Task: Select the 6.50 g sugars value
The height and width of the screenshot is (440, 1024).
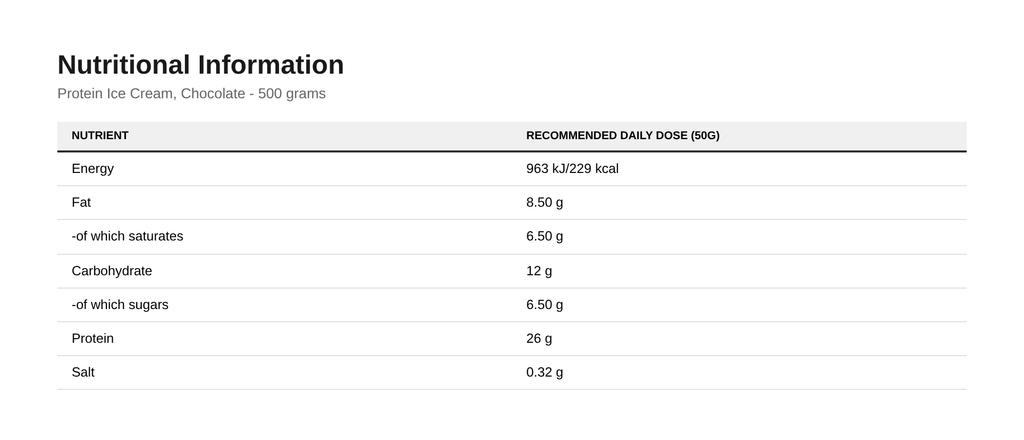Action: [x=545, y=305]
